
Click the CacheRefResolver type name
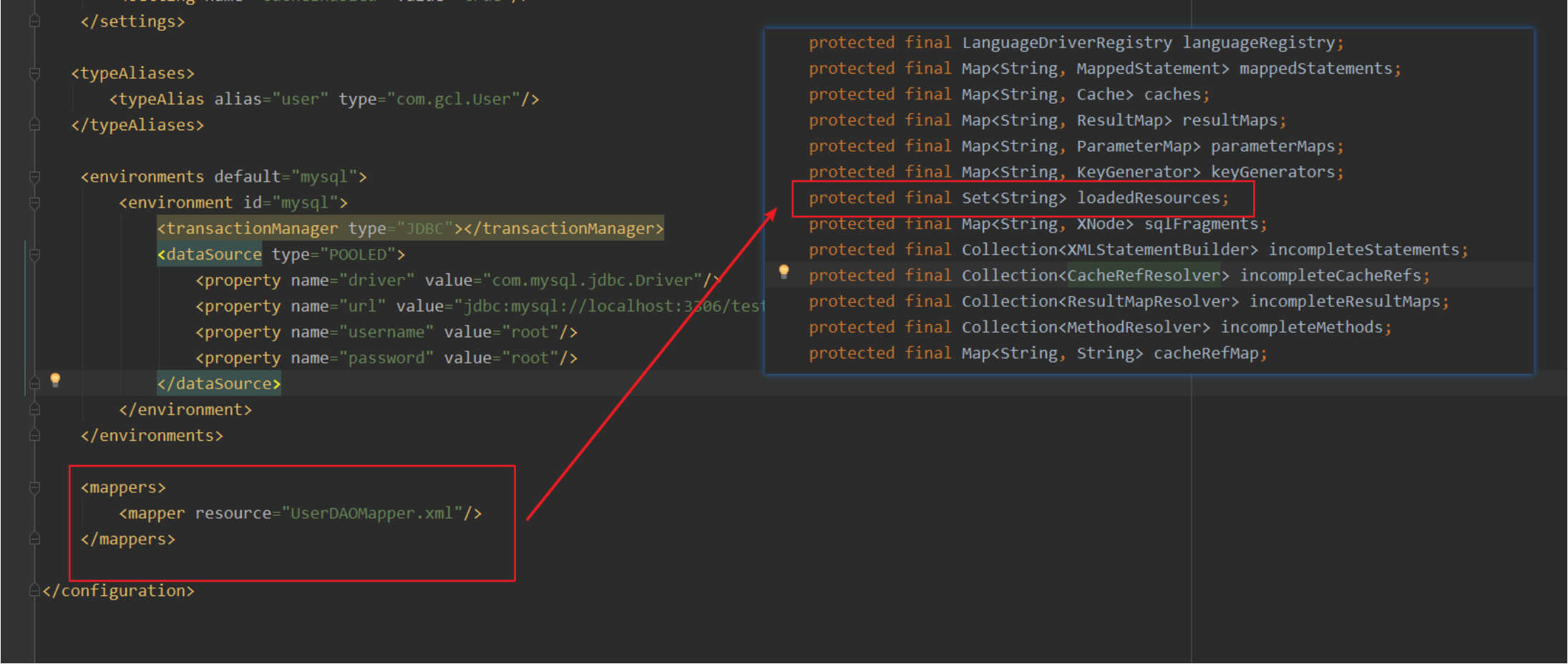(x=1143, y=275)
